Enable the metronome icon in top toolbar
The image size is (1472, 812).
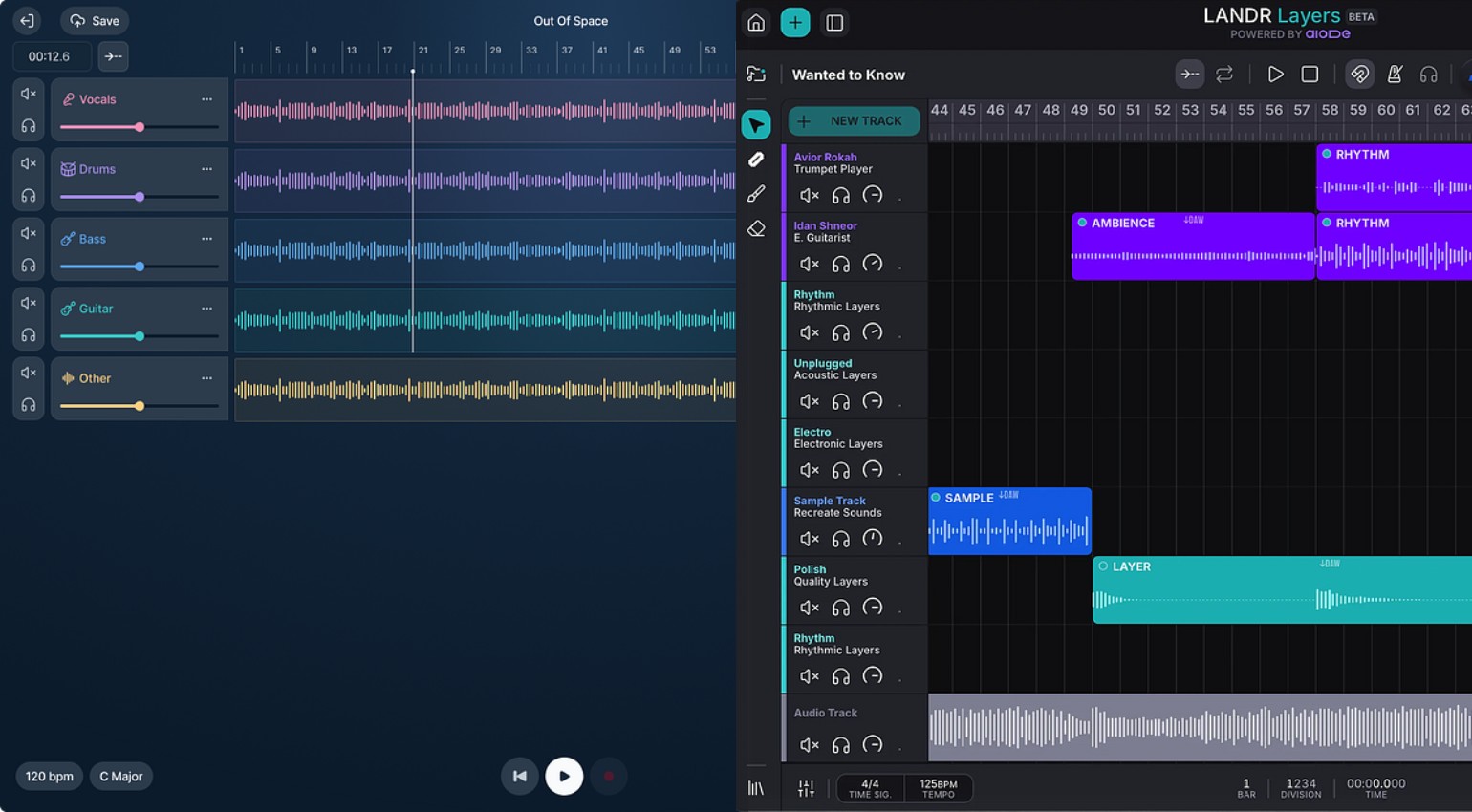coord(1395,75)
